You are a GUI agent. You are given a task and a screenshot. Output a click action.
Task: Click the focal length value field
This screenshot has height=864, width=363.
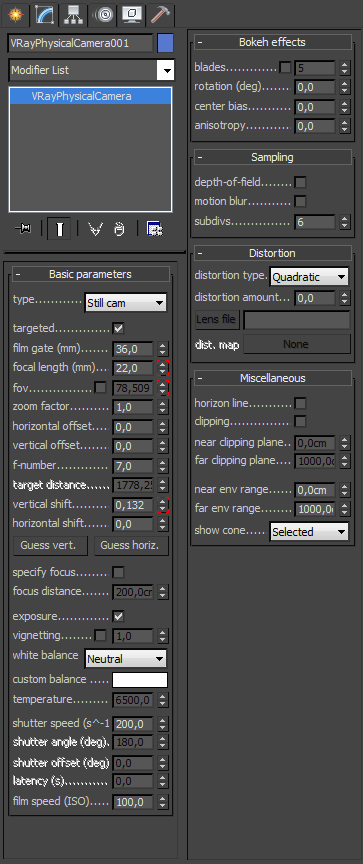pos(133,368)
